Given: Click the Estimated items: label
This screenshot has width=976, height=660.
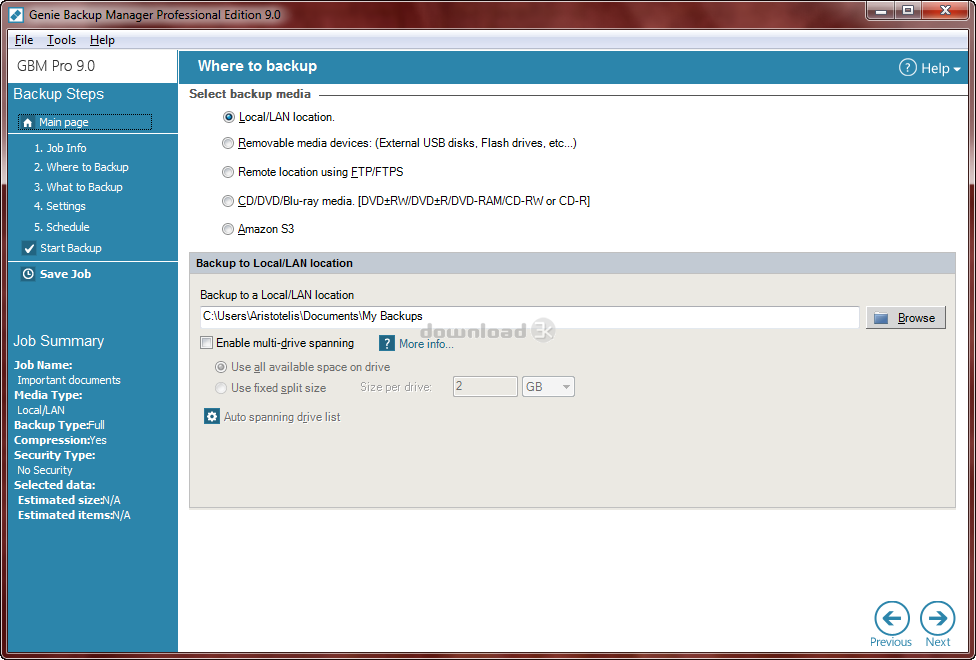Looking at the screenshot, I should pyautogui.click(x=65, y=516).
